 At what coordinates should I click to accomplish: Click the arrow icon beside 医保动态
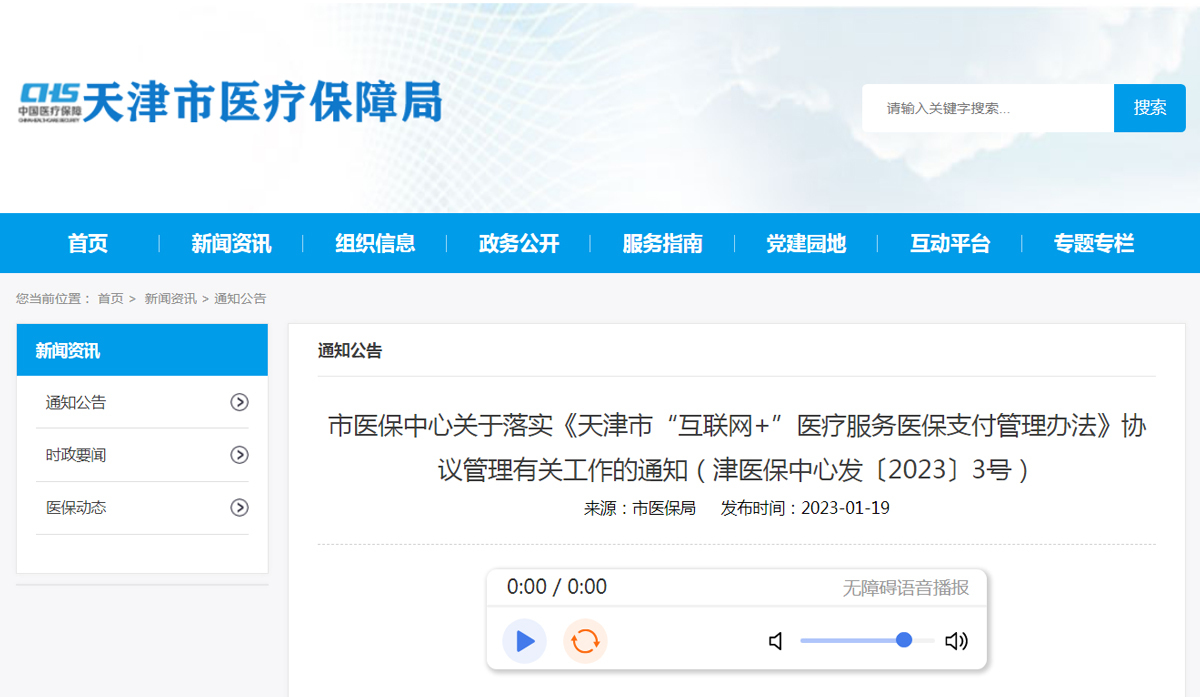(x=239, y=508)
